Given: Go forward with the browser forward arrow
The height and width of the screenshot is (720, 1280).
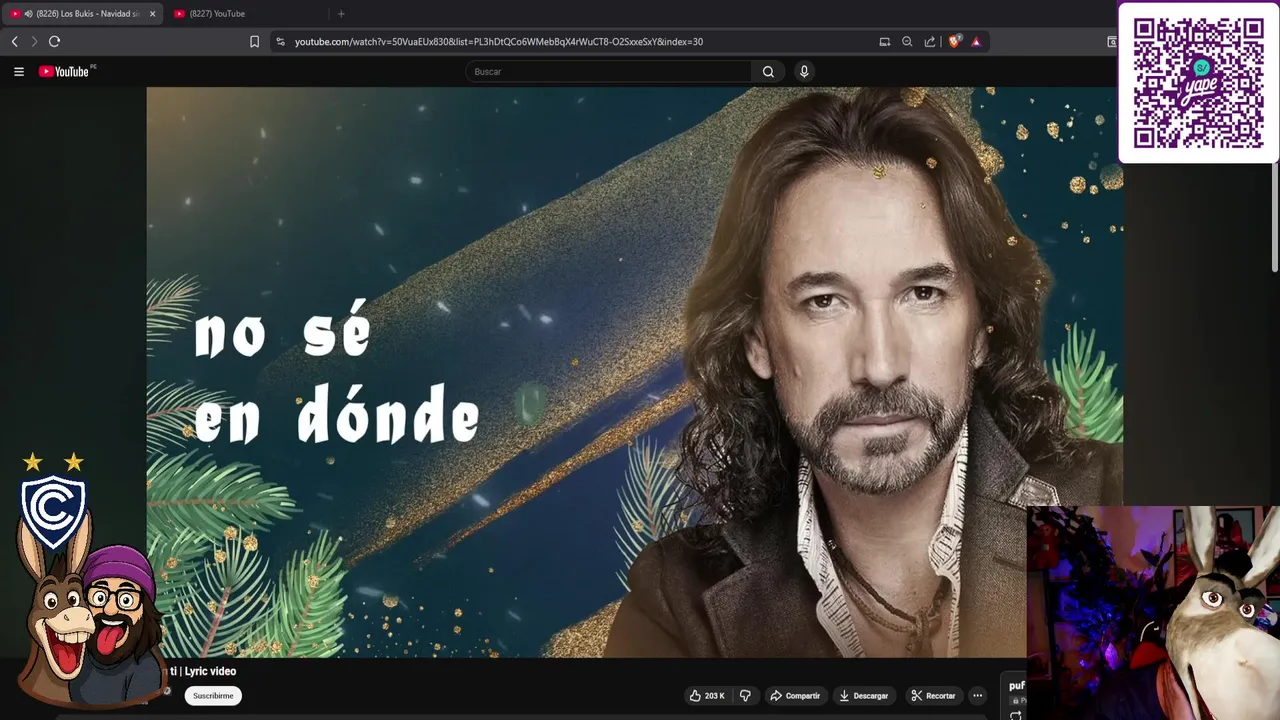Looking at the screenshot, I should click(x=34, y=41).
